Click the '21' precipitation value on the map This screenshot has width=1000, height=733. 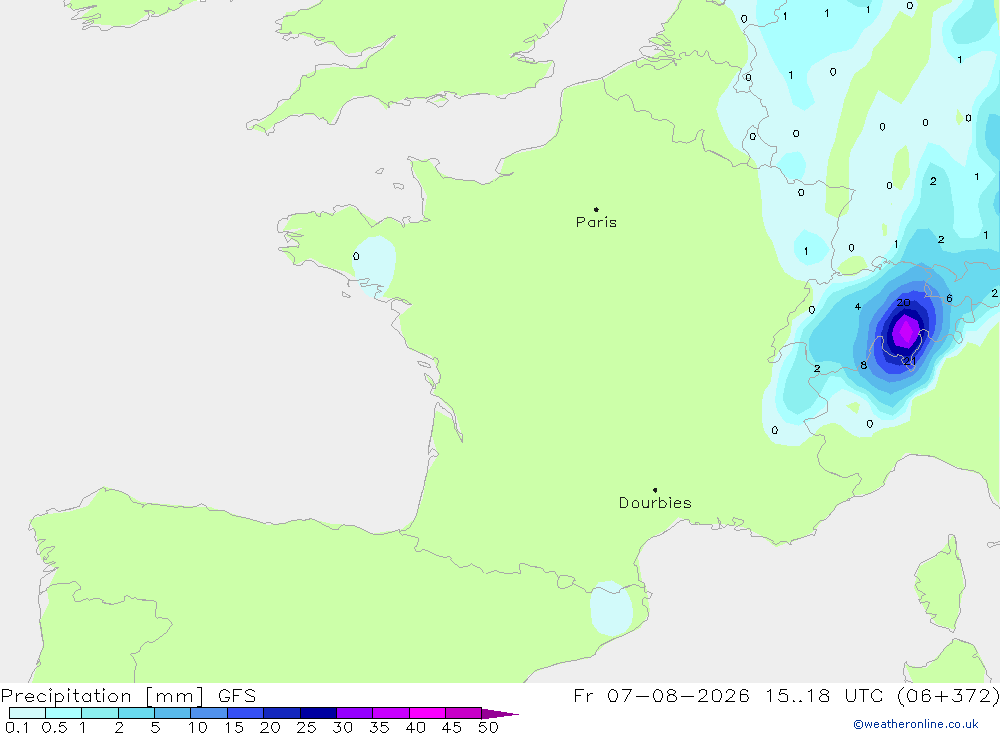(x=909, y=361)
